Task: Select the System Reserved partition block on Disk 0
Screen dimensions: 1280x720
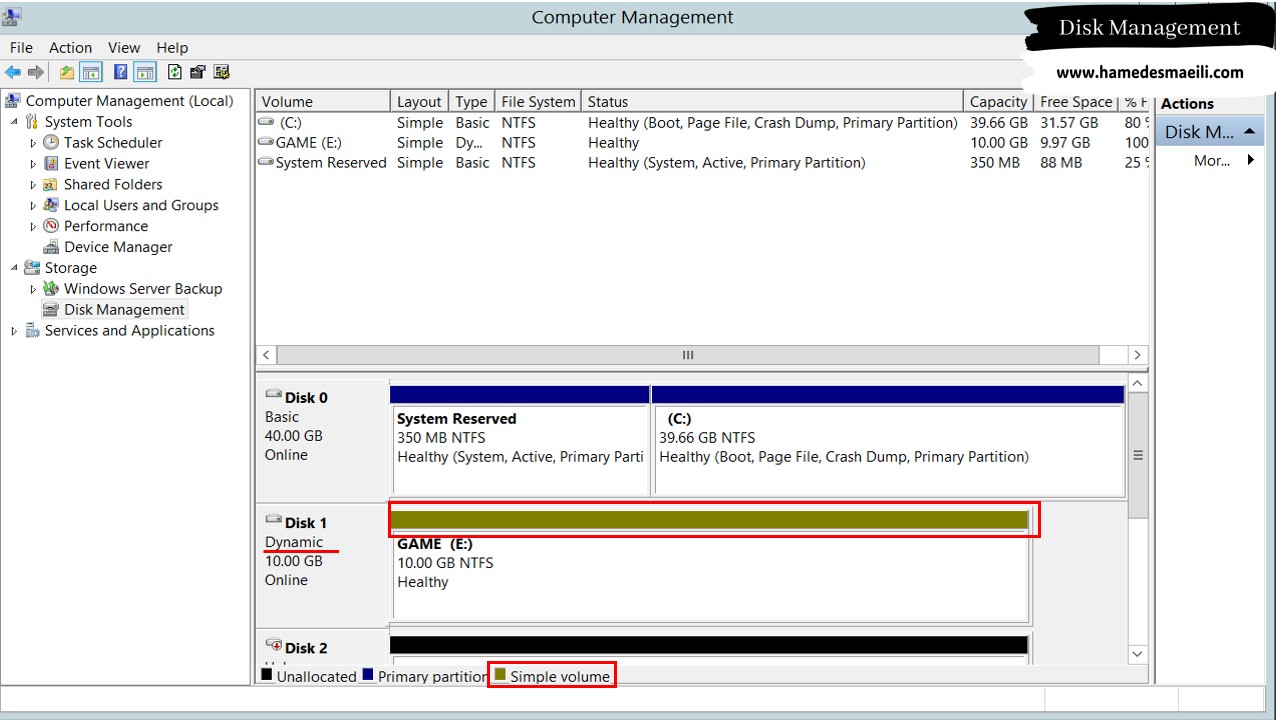Action: (x=519, y=440)
